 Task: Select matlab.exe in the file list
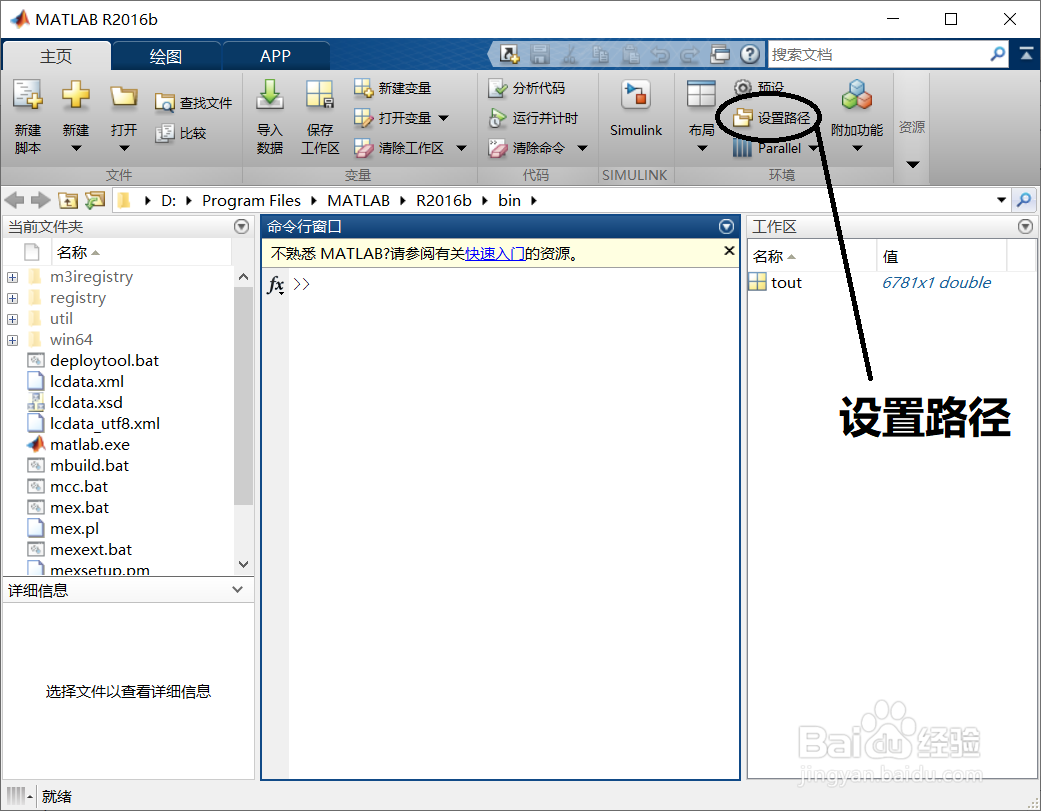(x=90, y=445)
